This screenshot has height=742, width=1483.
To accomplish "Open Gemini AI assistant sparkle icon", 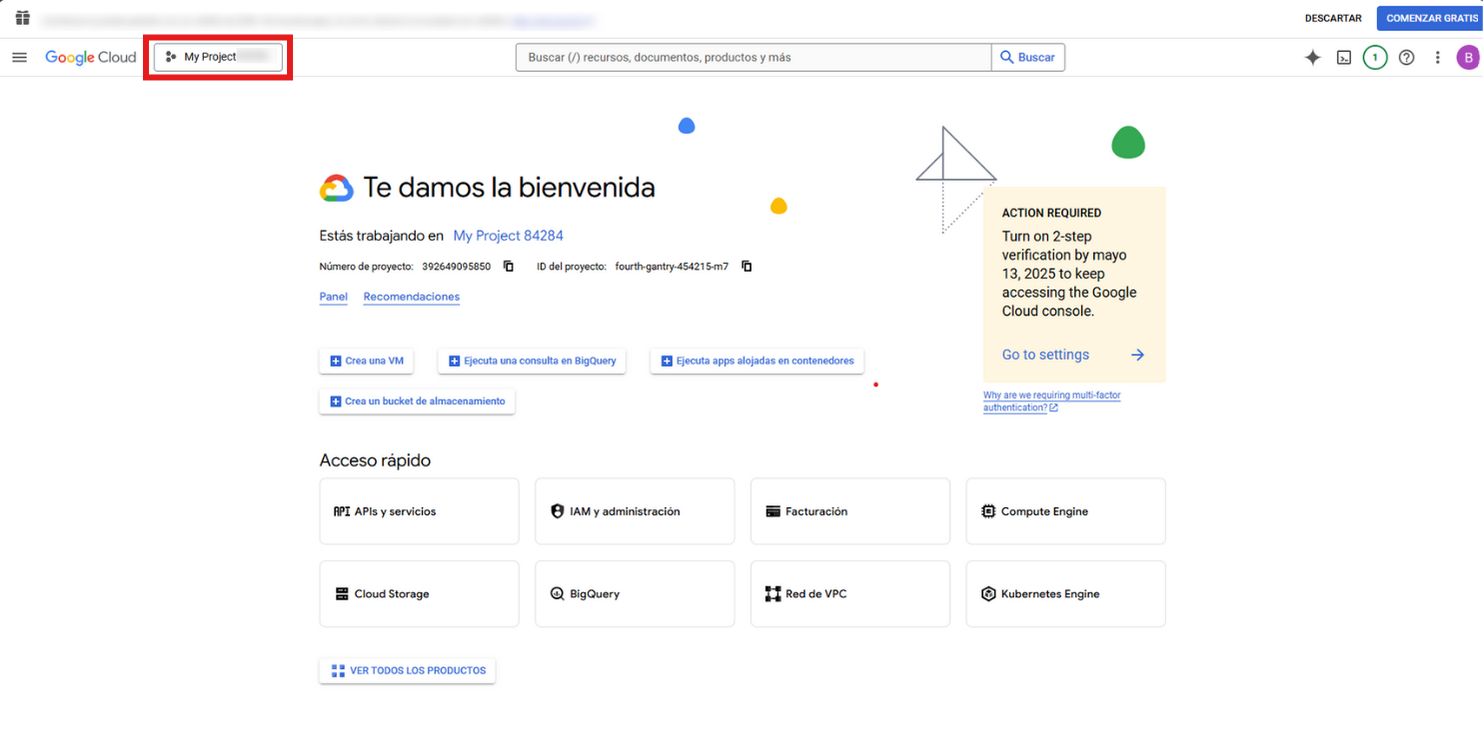I will 1313,58.
